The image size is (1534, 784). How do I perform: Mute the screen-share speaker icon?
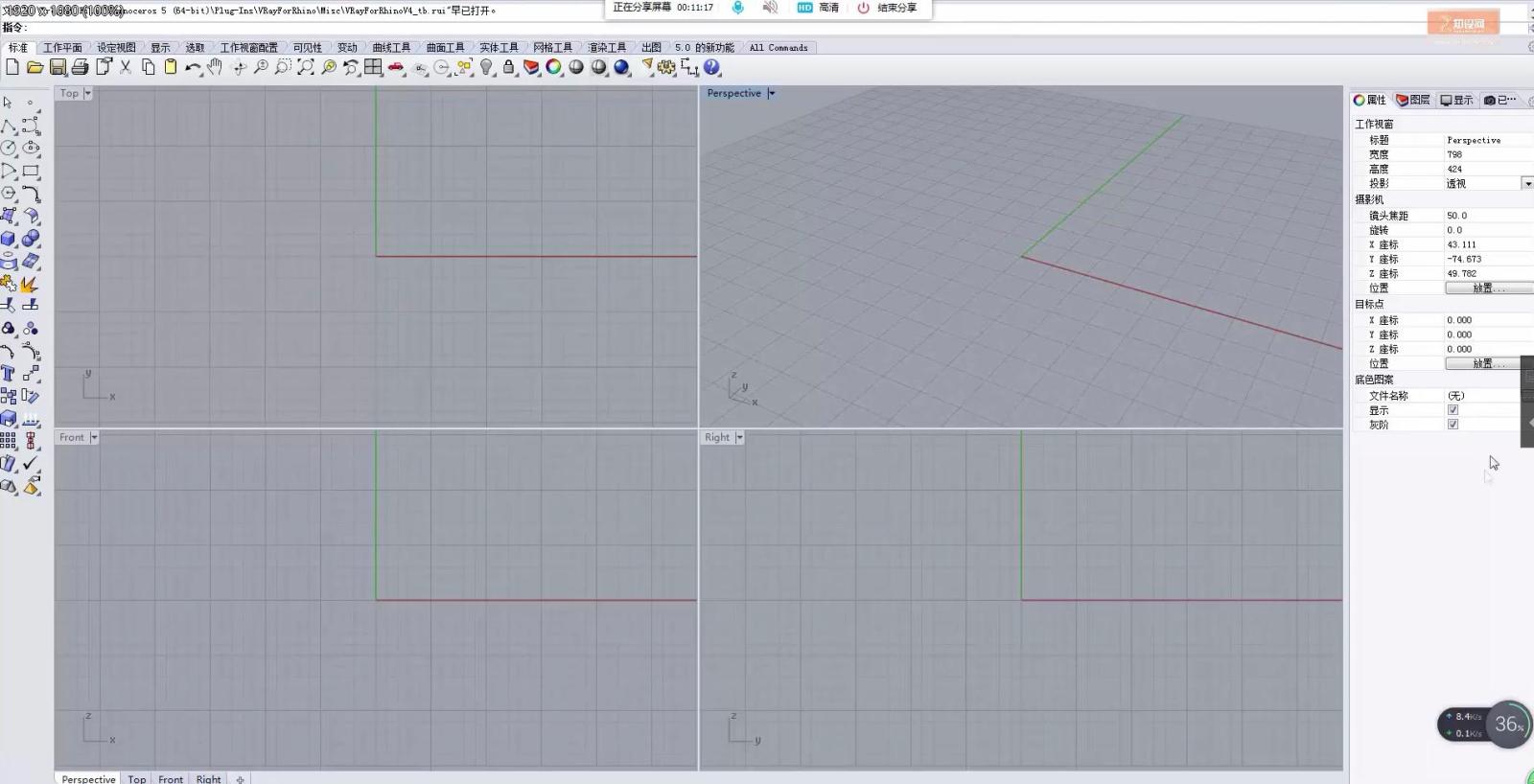click(769, 8)
